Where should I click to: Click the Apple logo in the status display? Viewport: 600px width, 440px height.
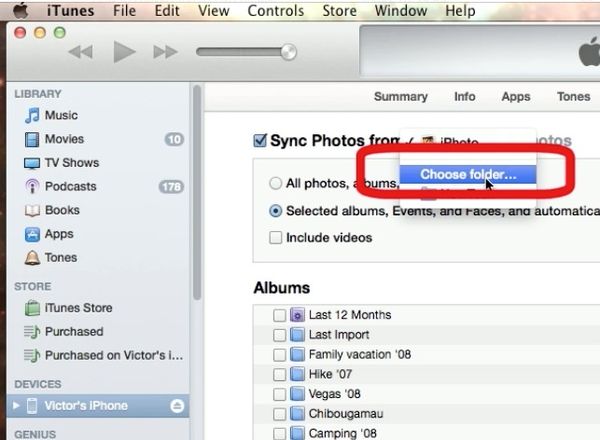(x=589, y=52)
